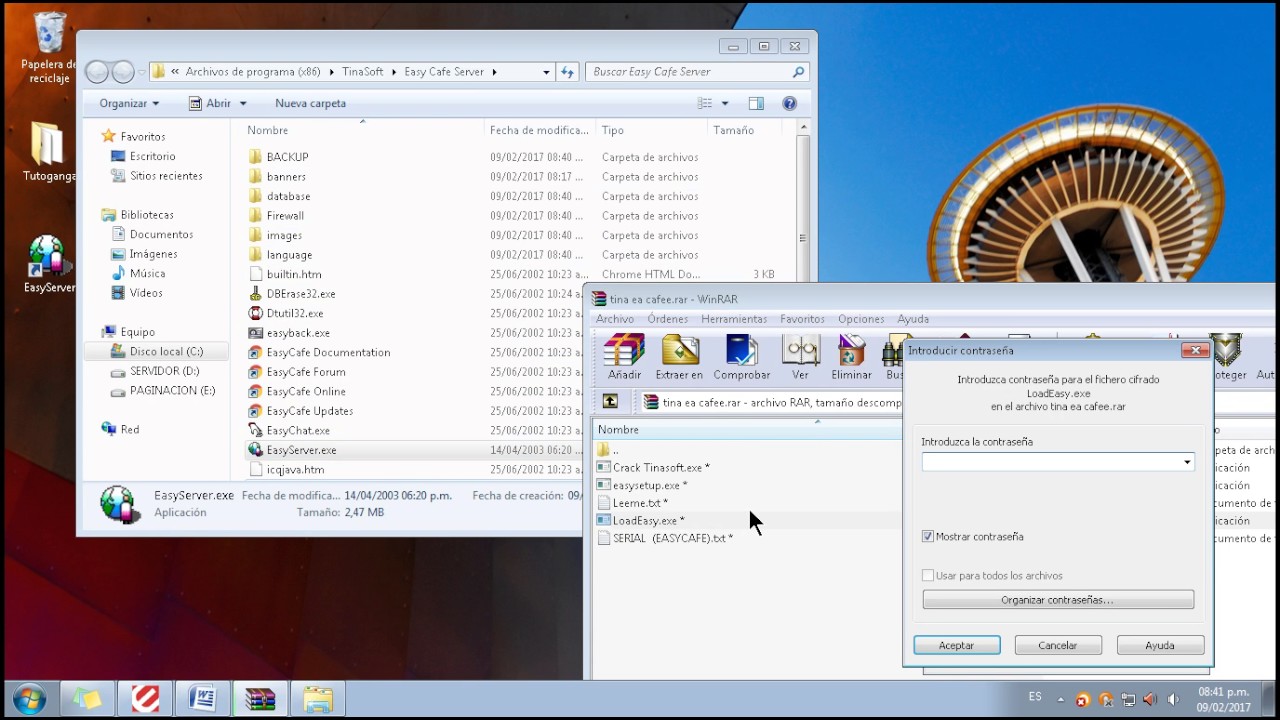Click Organizar contraseñas button

[x=1058, y=600]
